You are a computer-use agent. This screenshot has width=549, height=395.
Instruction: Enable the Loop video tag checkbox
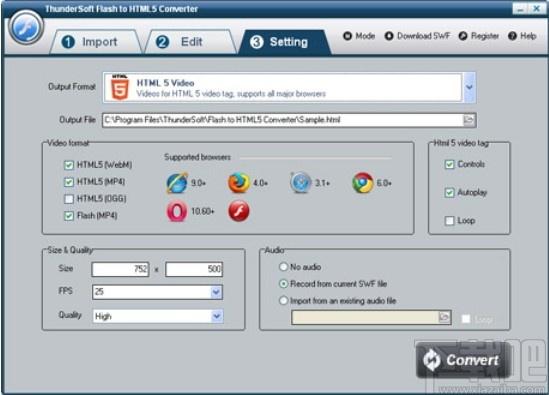[x=449, y=221]
